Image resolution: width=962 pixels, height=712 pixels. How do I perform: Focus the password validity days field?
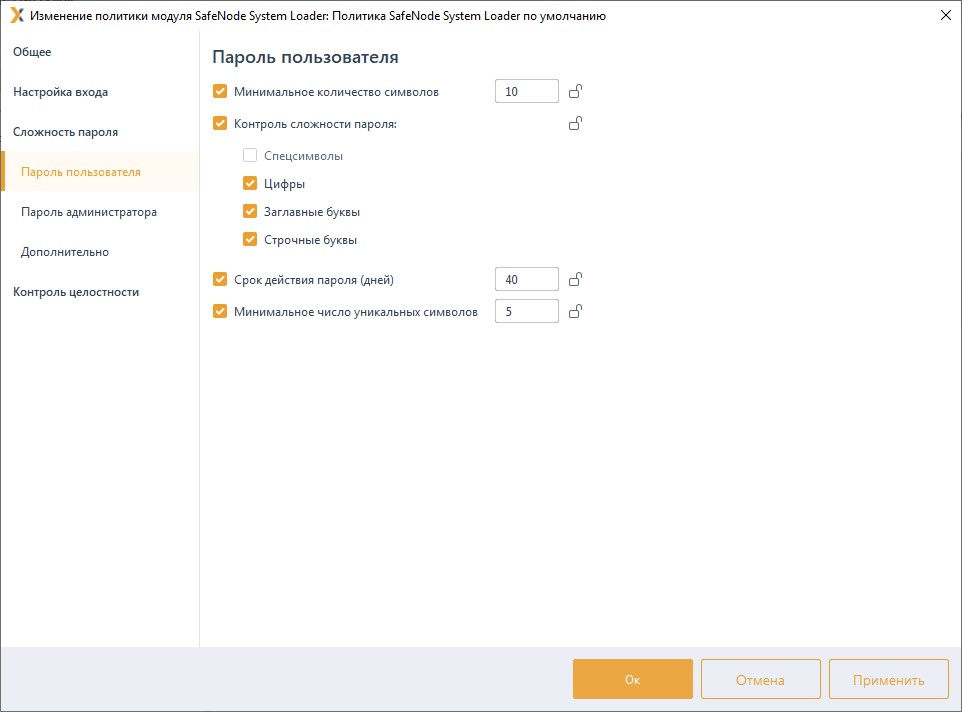point(526,280)
